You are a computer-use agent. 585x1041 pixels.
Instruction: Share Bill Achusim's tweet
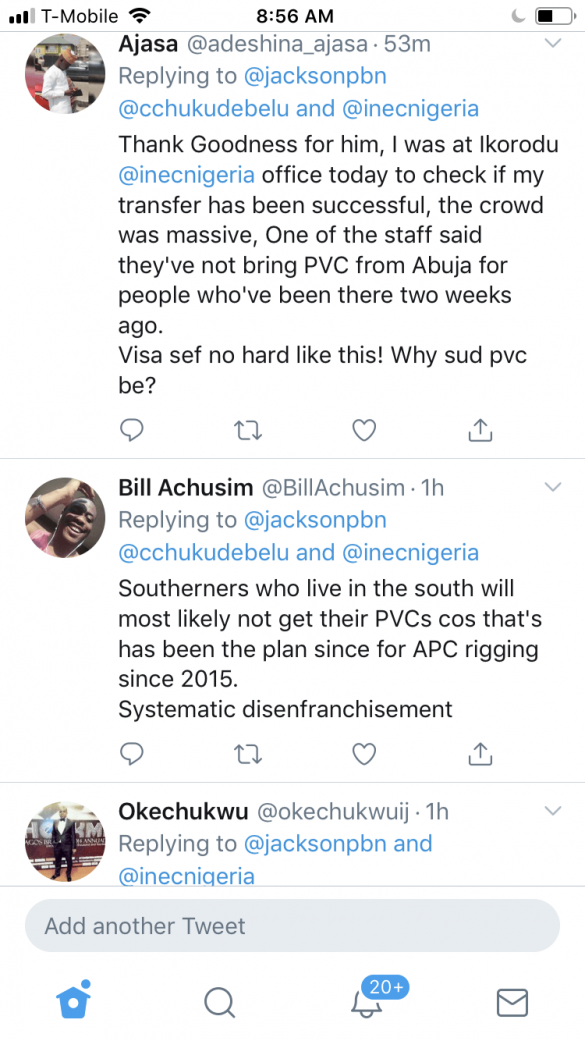[479, 754]
